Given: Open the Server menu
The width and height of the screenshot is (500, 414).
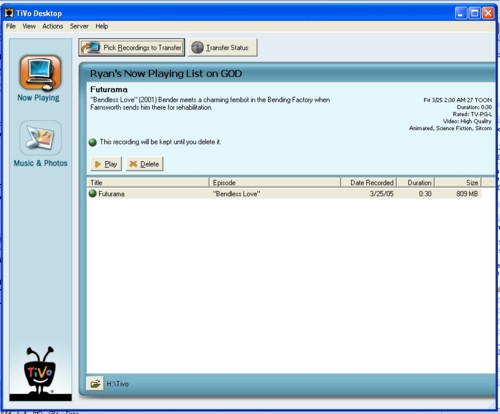Looking at the screenshot, I should click(x=79, y=26).
